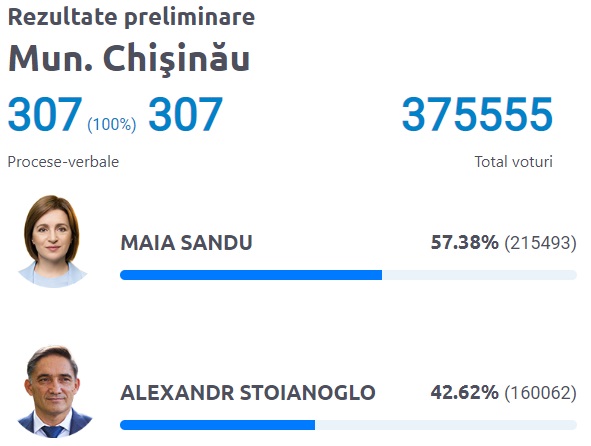Click the Rezultate preliminare title
591x446 pixels.
(131, 17)
